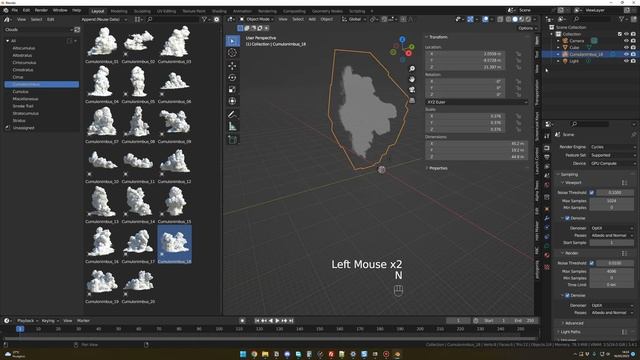The image size is (640, 360).
Task: Open the Render Engine dropdown
Action: coord(613,147)
